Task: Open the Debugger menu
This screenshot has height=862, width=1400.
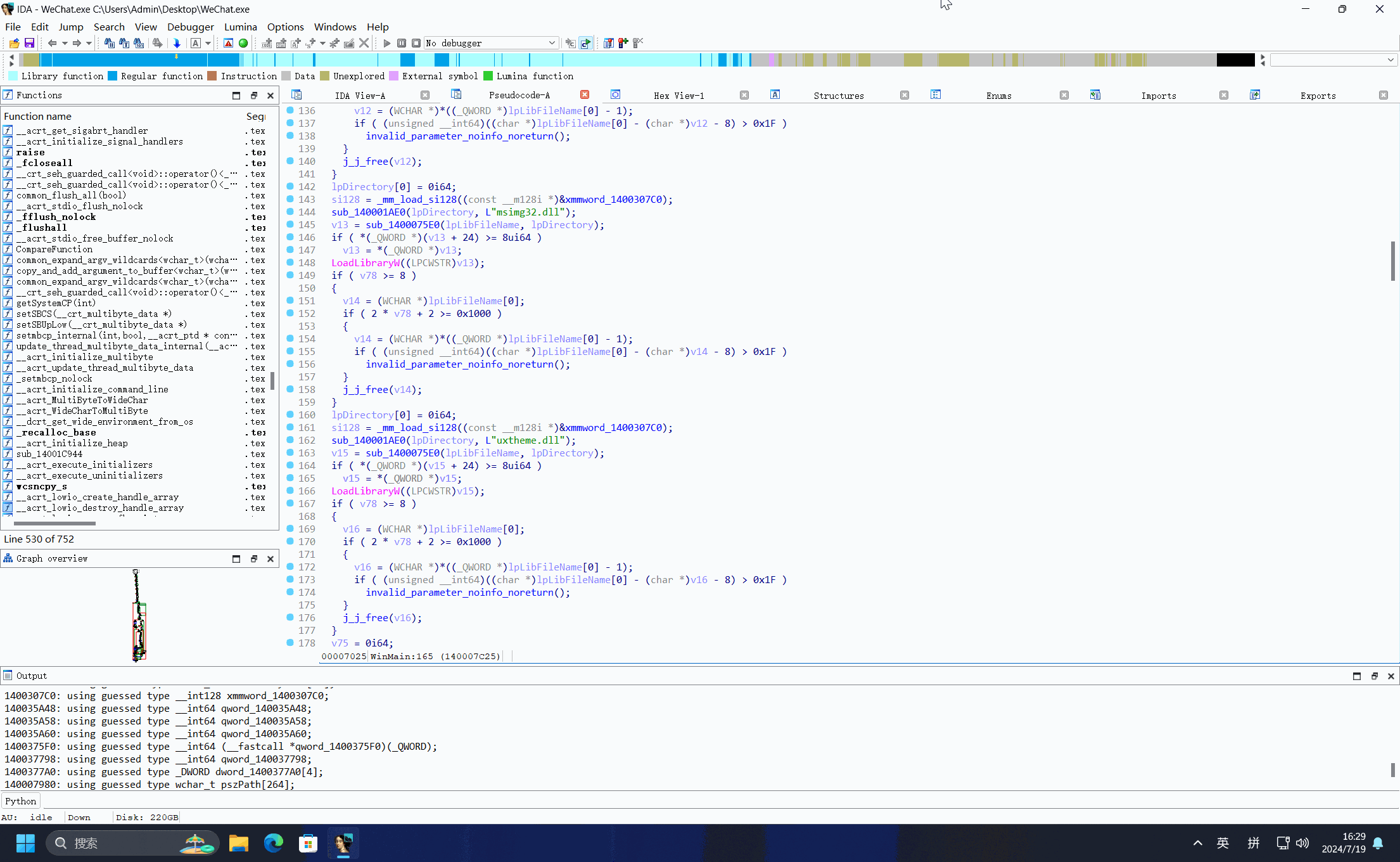Action: pyautogui.click(x=190, y=27)
